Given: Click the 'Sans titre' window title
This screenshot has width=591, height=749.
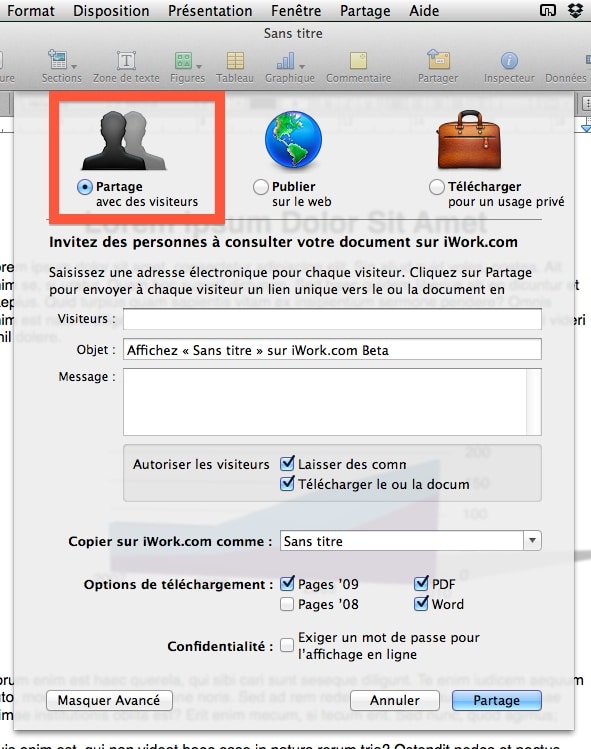Looking at the screenshot, I should click(x=293, y=33).
